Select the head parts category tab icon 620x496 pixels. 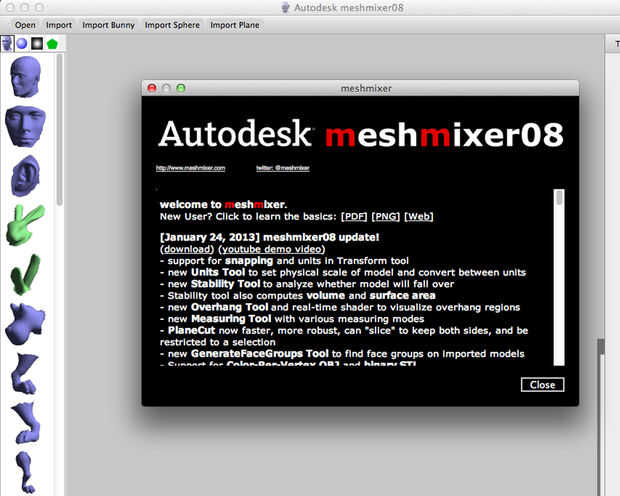pyautogui.click(x=7, y=44)
